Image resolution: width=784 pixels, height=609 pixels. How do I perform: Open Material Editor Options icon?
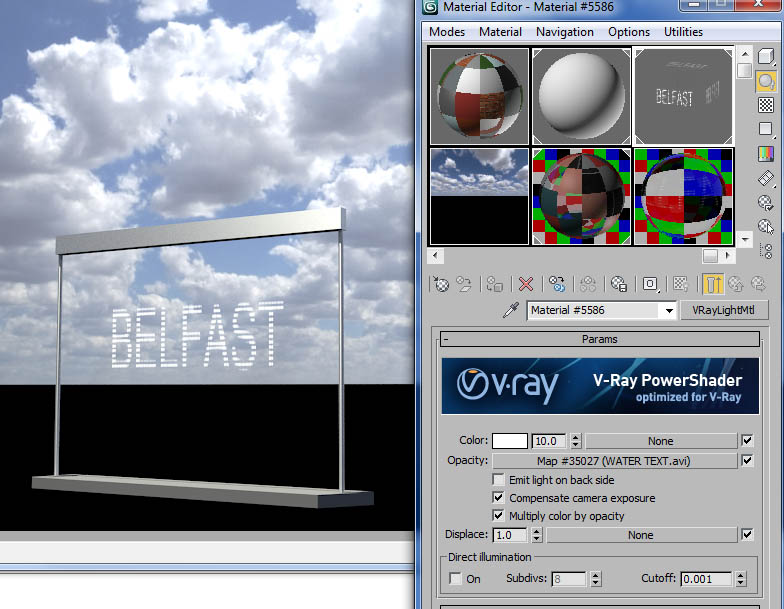766,202
